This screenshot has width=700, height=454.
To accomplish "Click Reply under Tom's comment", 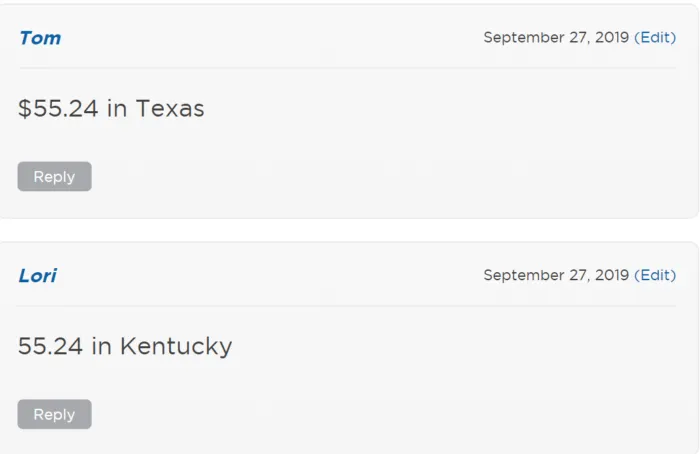I will tap(54, 177).
